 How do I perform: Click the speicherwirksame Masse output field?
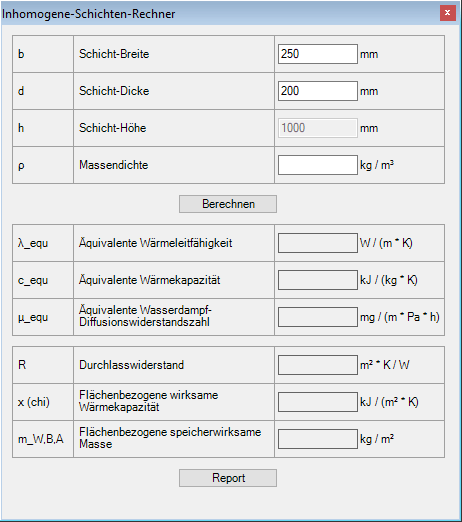(318, 439)
